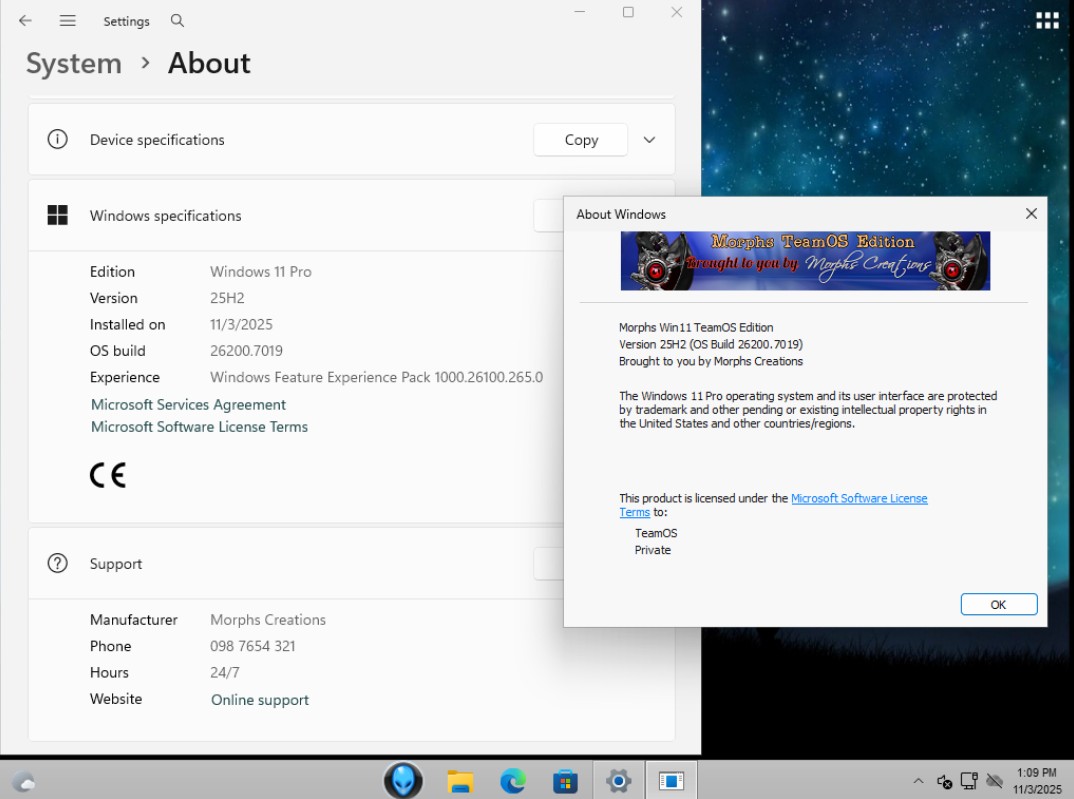Open the Alienware Start button
Viewport: 1074px width, 799px height.
(x=403, y=780)
